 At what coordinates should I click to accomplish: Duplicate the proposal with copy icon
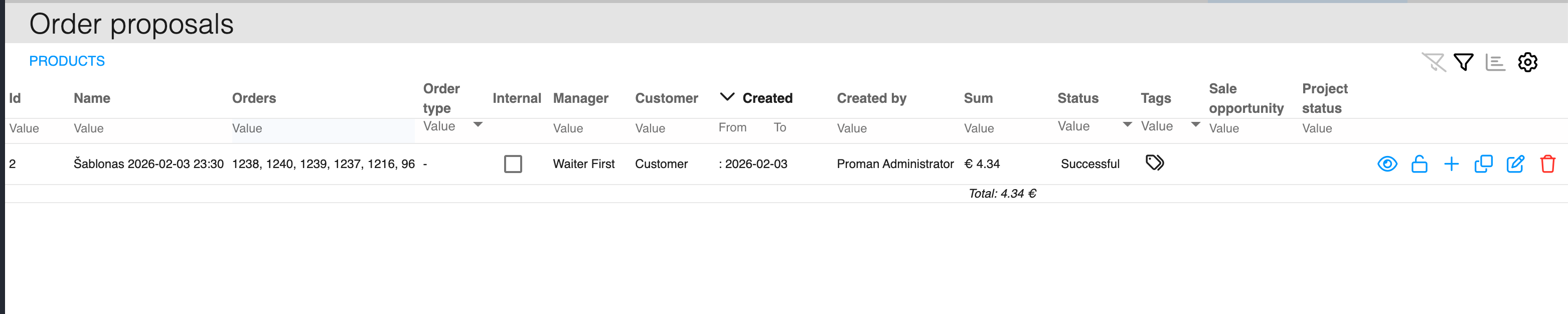(x=1483, y=164)
